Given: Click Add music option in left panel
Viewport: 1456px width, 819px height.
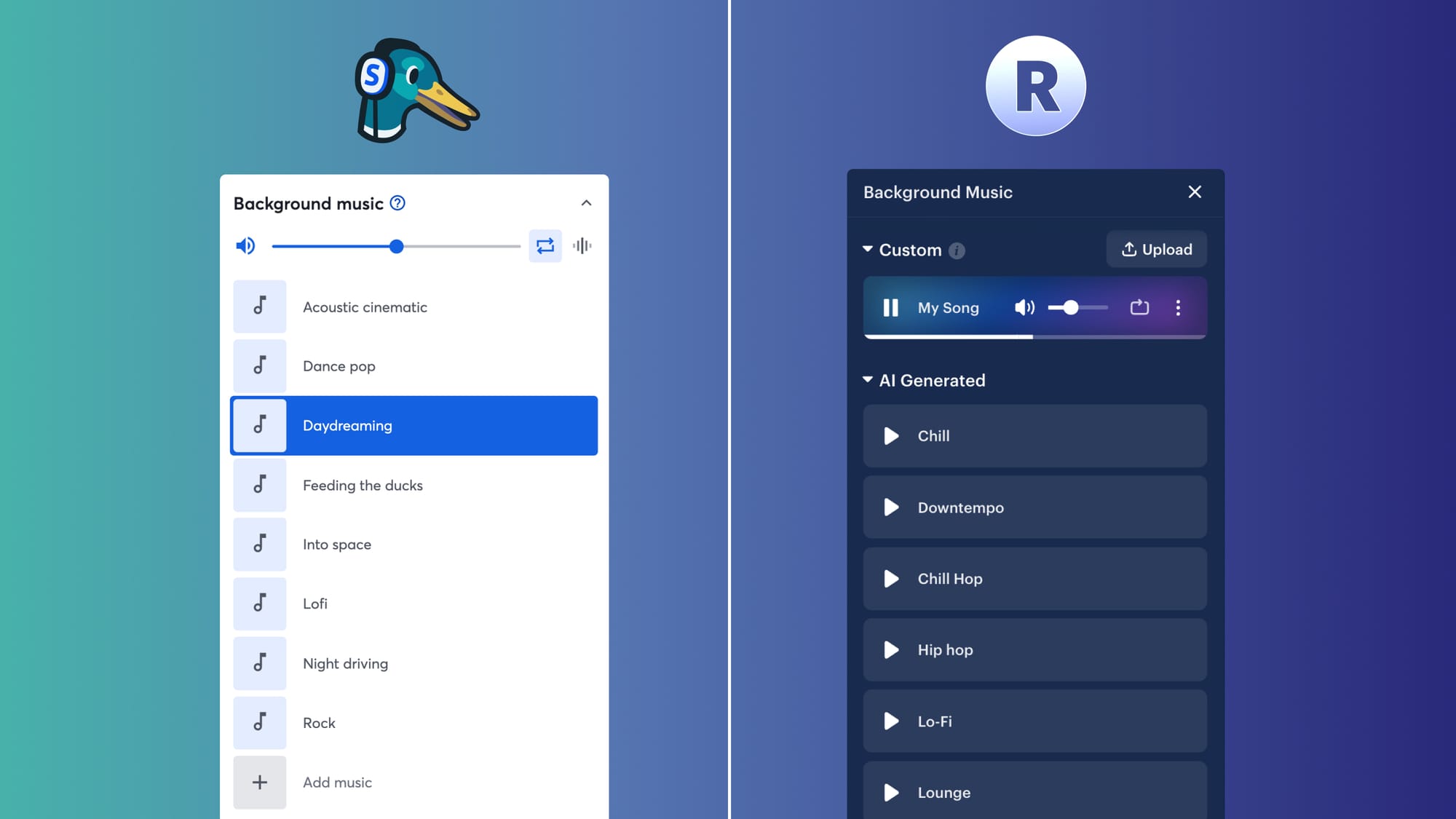Looking at the screenshot, I should (x=338, y=782).
